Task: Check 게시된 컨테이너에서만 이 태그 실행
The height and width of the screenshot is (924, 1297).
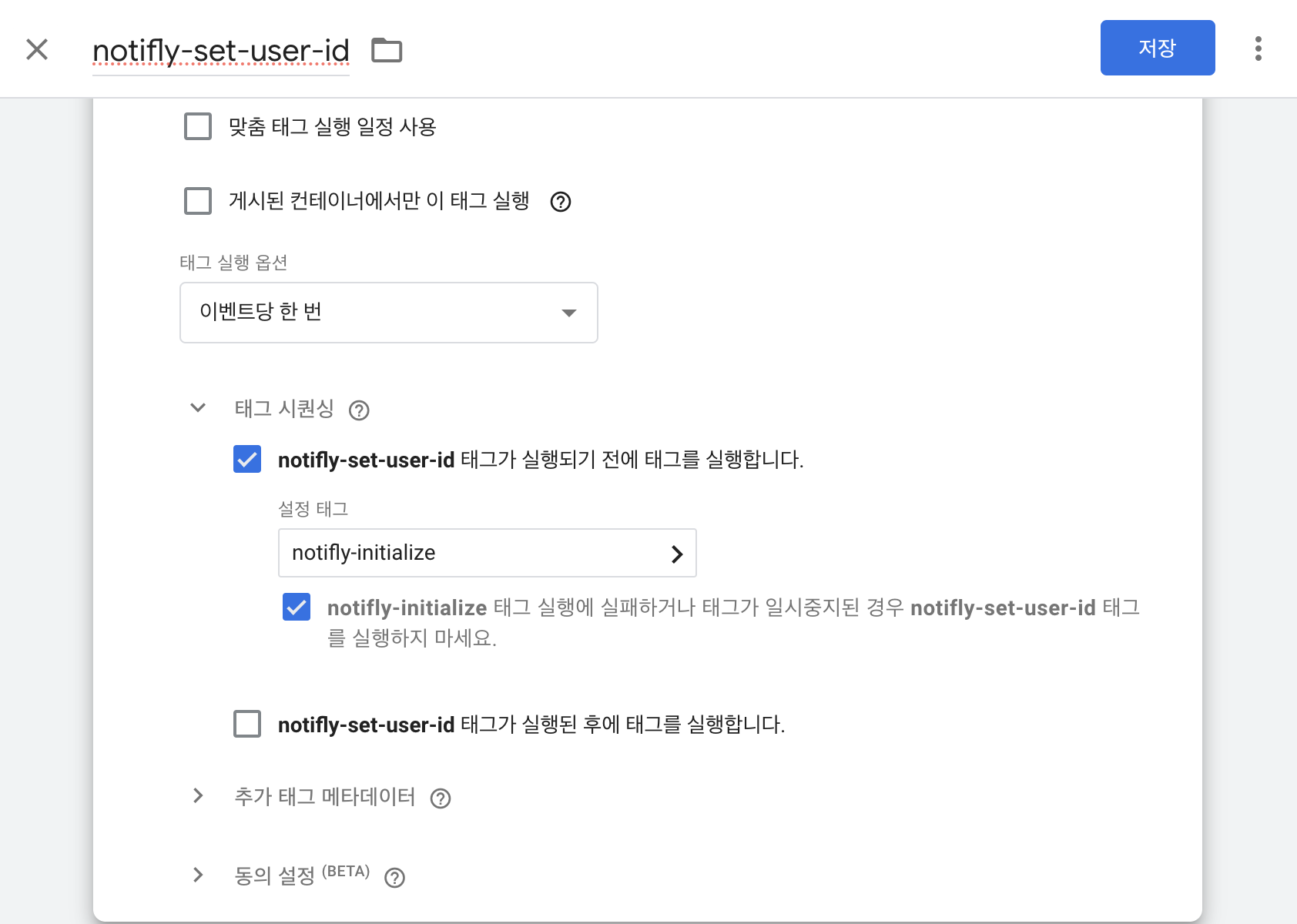Action: pos(197,201)
